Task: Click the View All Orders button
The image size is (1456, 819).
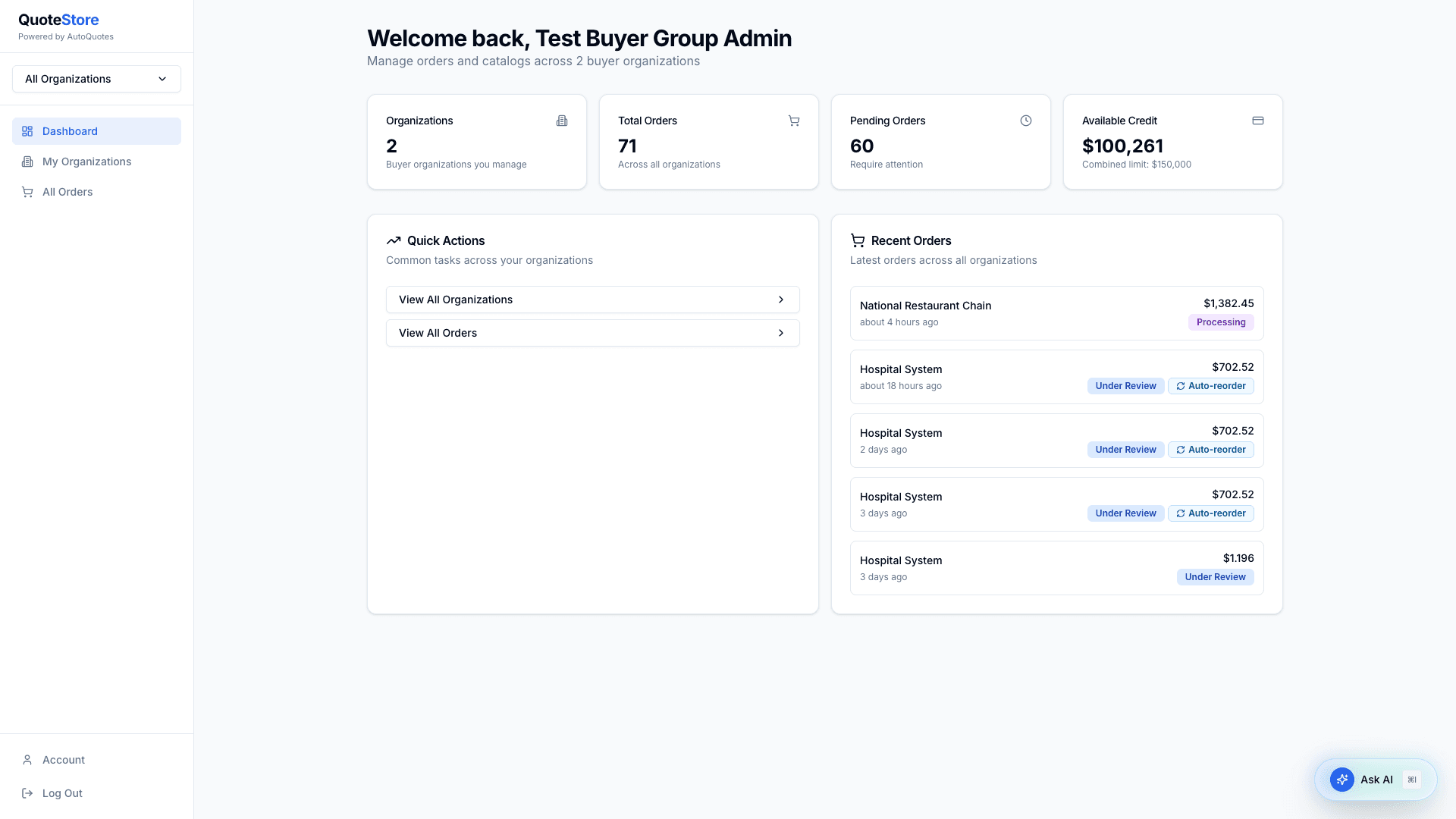Action: pyautogui.click(x=592, y=333)
